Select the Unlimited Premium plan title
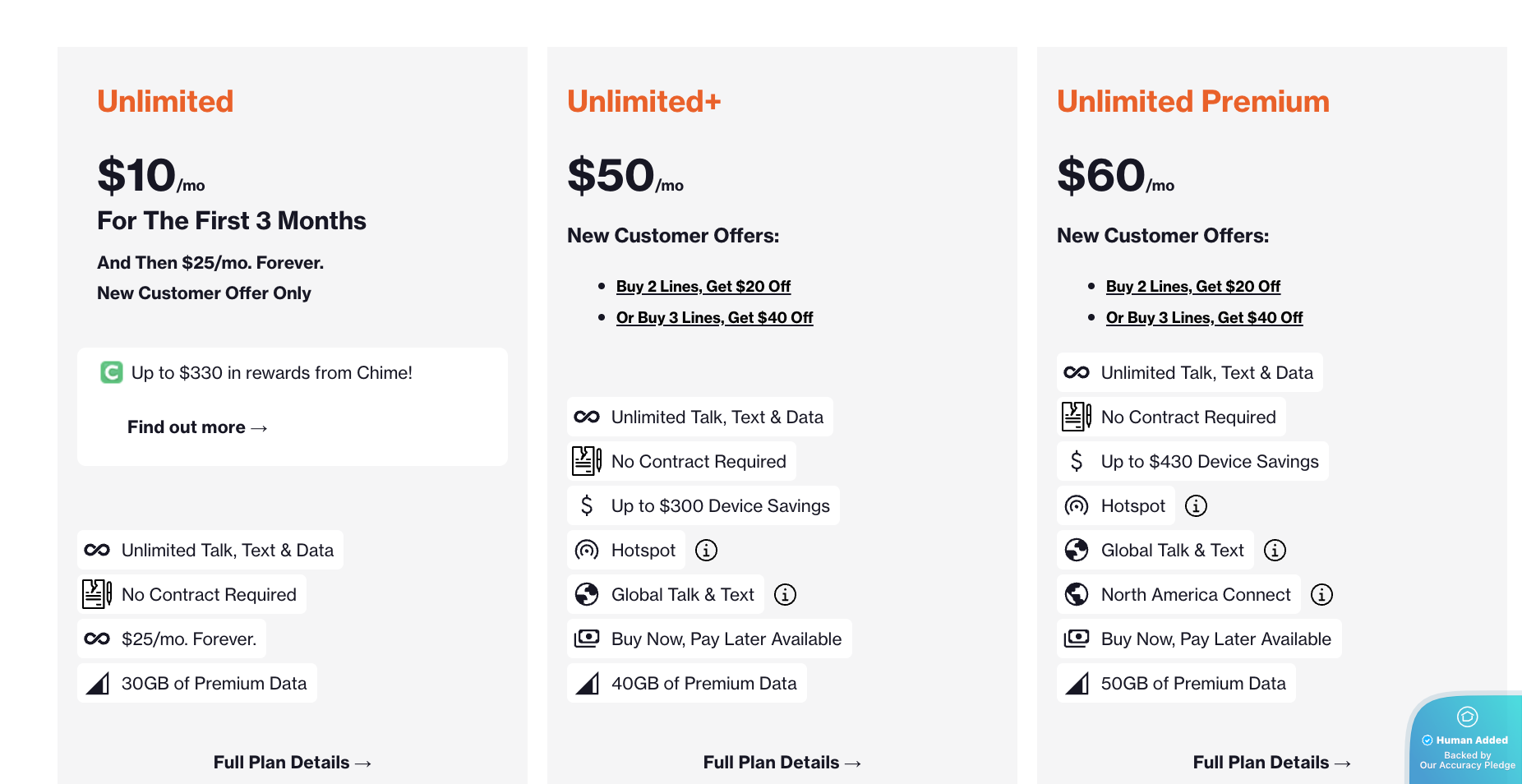This screenshot has height=784, width=1522. pyautogui.click(x=1192, y=101)
